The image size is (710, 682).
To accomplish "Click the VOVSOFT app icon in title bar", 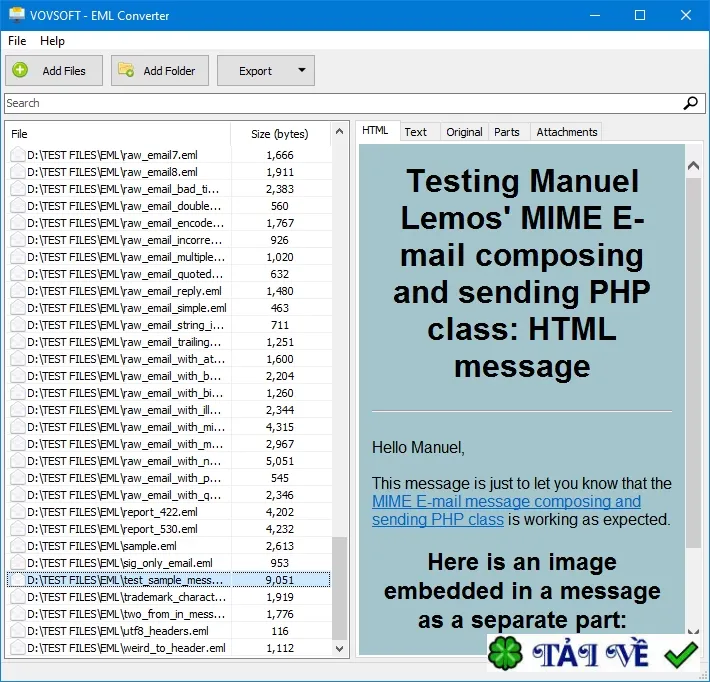I will tap(17, 15).
